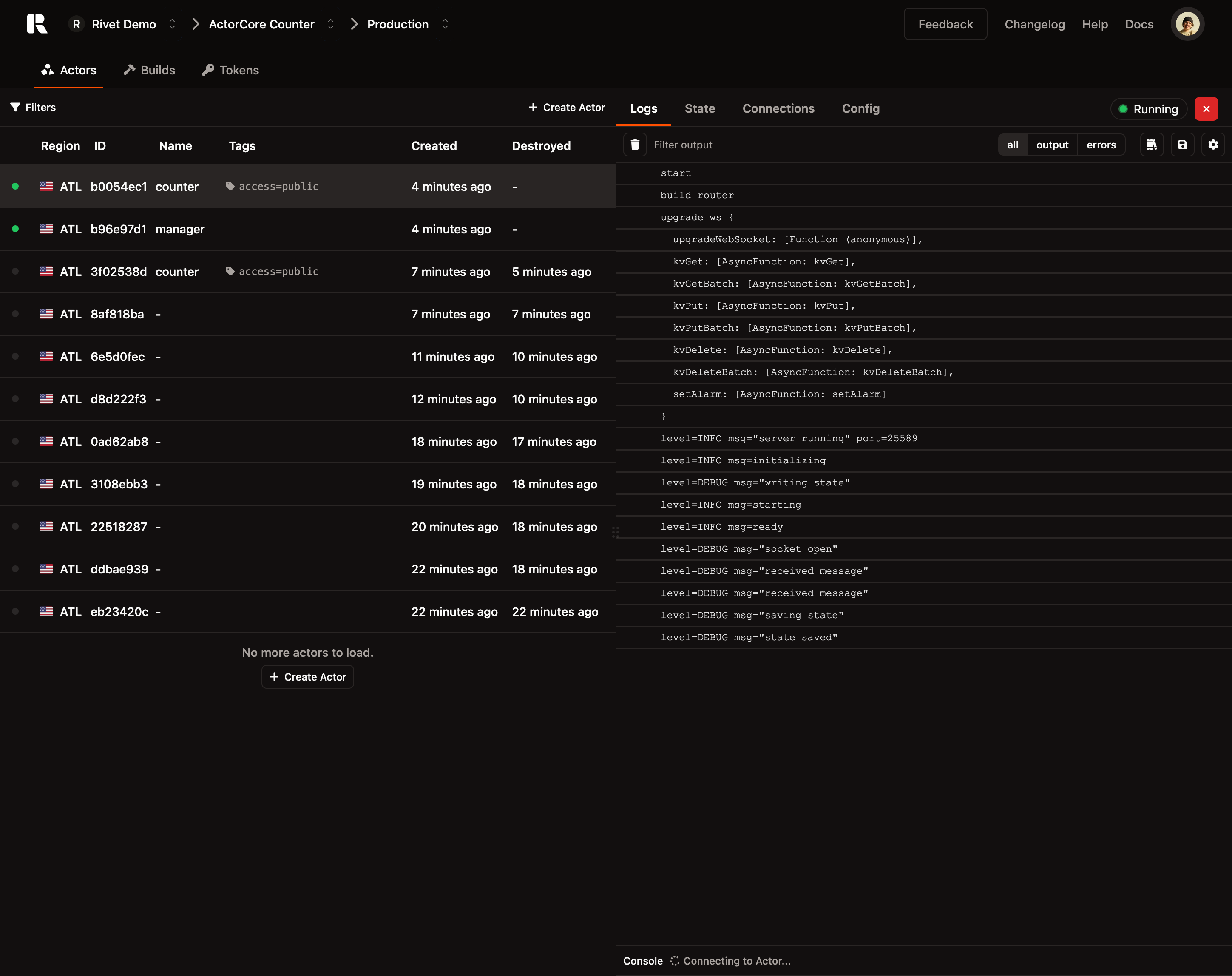
Task: Switch log filter to output only
Action: pyautogui.click(x=1052, y=145)
